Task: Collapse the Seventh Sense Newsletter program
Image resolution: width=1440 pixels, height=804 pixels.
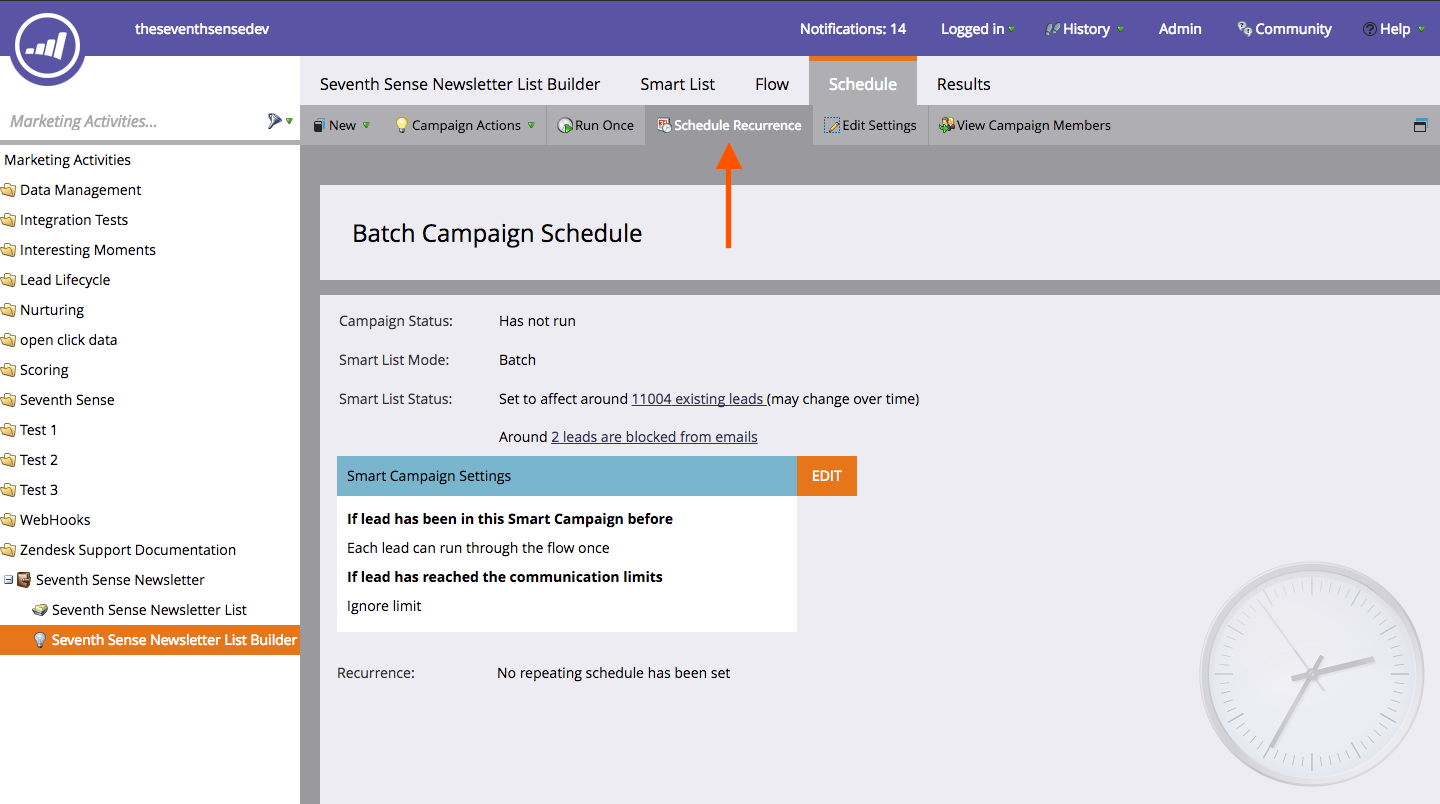Action: point(9,580)
